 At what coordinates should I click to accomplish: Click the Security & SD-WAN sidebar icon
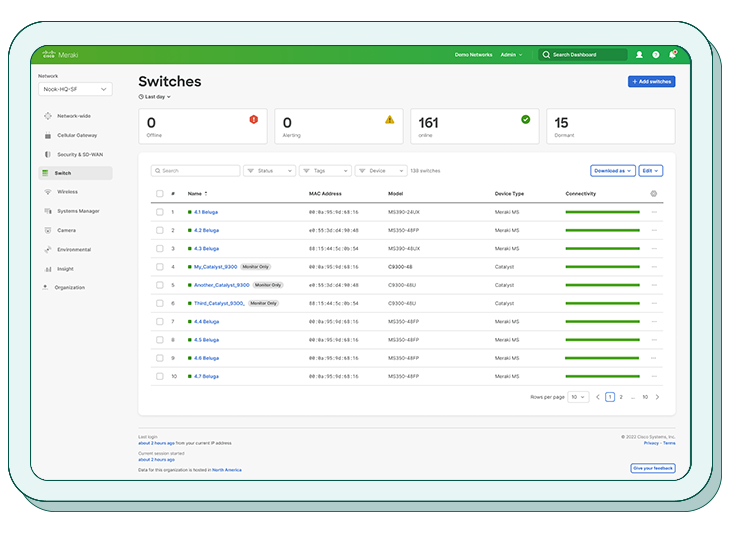(x=47, y=154)
